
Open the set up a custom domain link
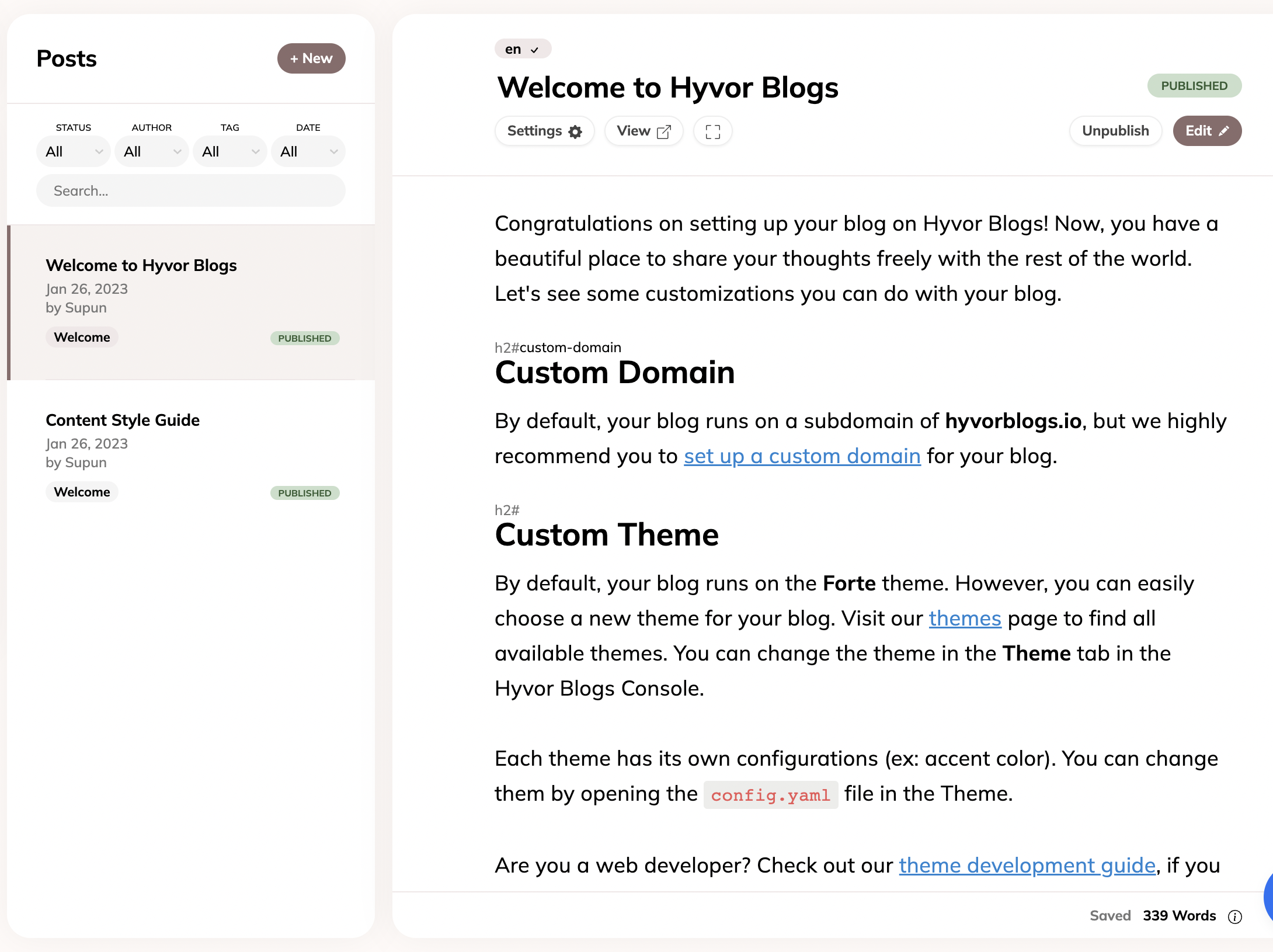[802, 456]
